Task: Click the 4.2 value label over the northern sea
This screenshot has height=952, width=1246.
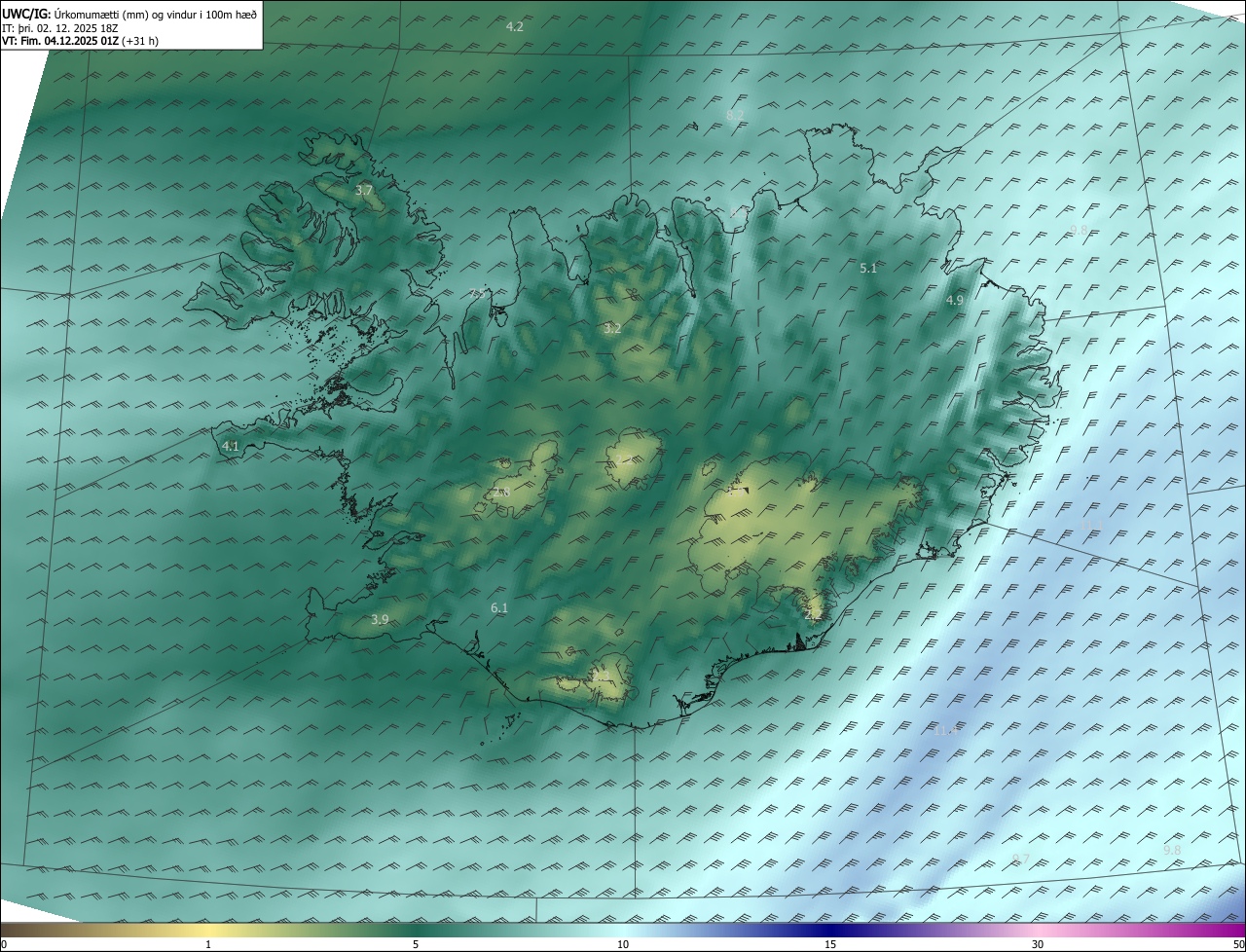Action: pyautogui.click(x=515, y=27)
